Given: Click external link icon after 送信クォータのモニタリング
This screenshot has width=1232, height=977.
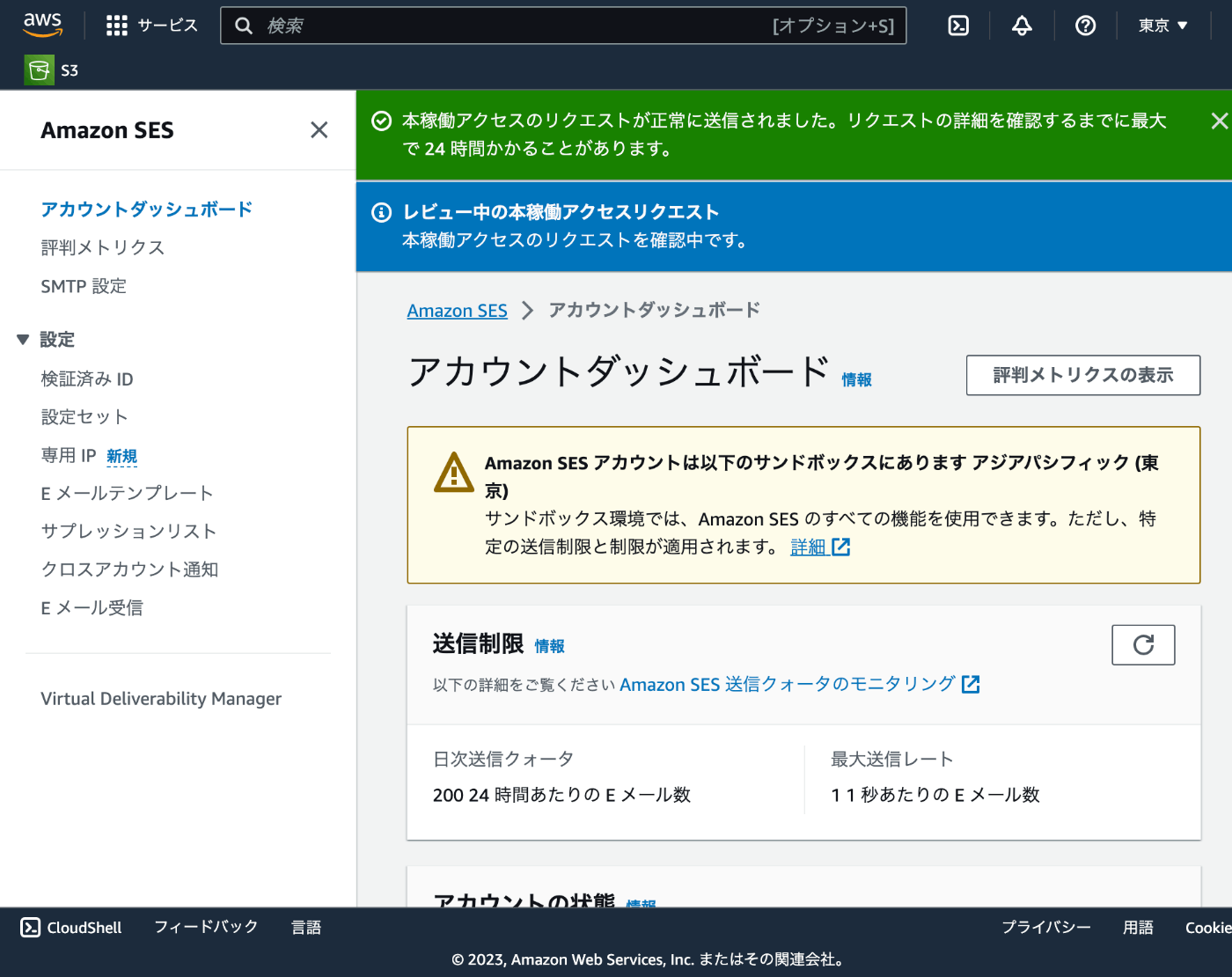Looking at the screenshot, I should pyautogui.click(x=971, y=685).
